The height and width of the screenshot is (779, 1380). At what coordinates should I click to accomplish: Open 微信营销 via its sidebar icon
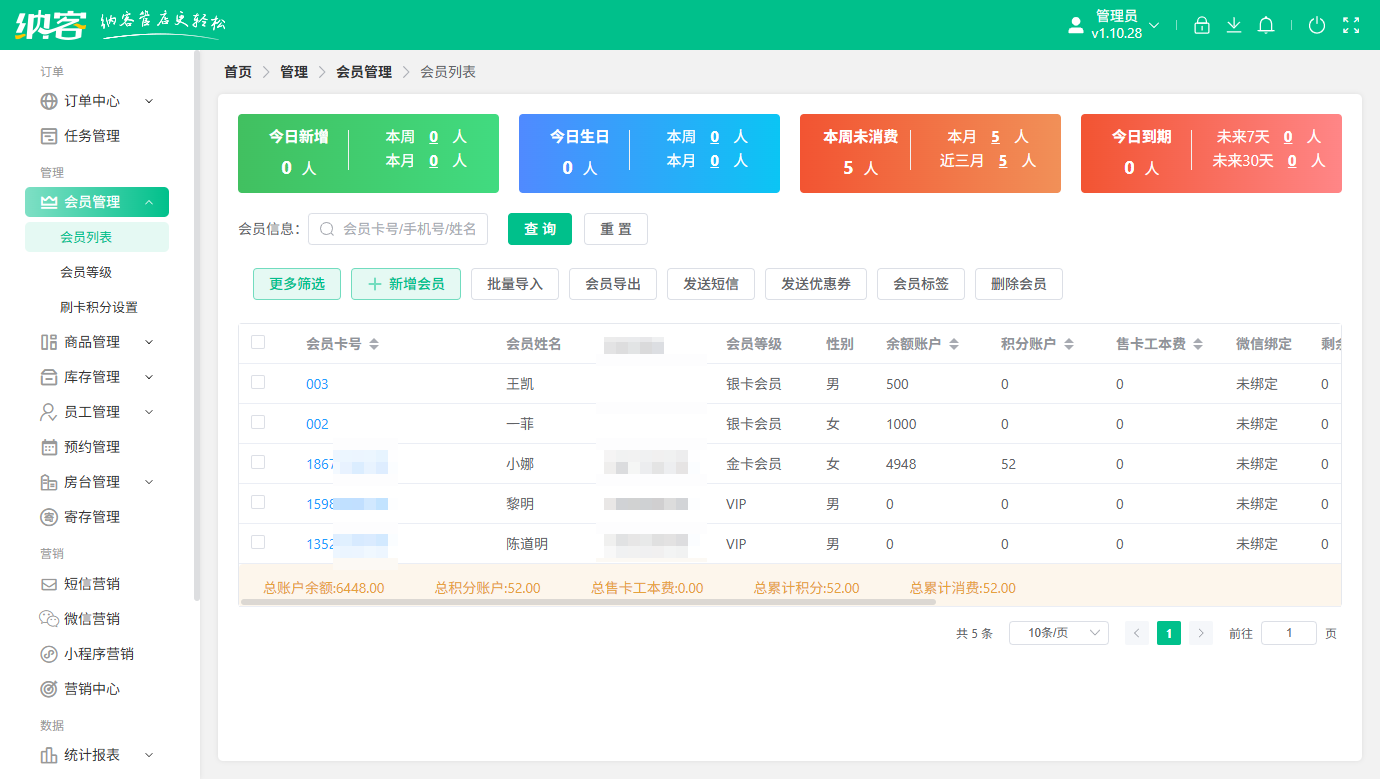tap(49, 619)
